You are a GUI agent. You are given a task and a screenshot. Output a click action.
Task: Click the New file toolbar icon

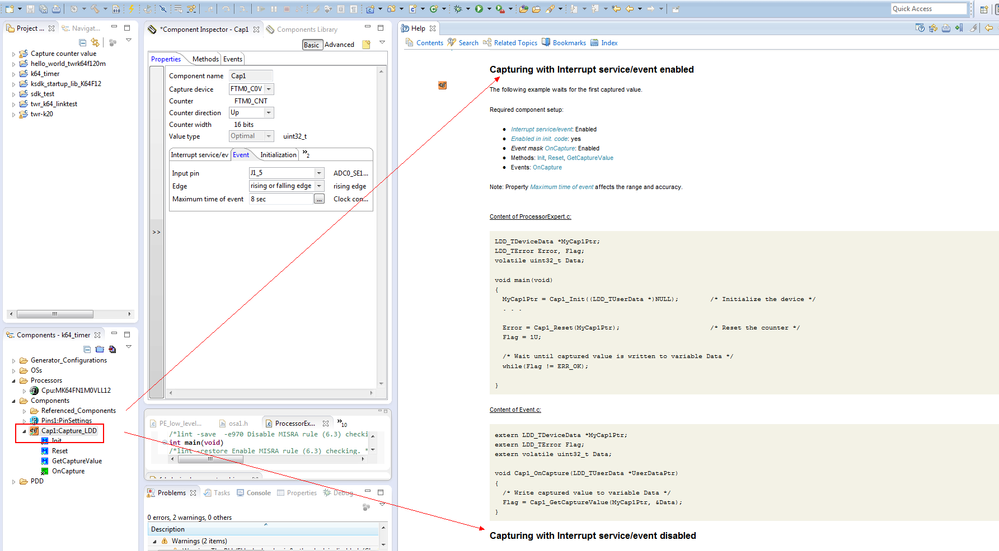[x=10, y=9]
